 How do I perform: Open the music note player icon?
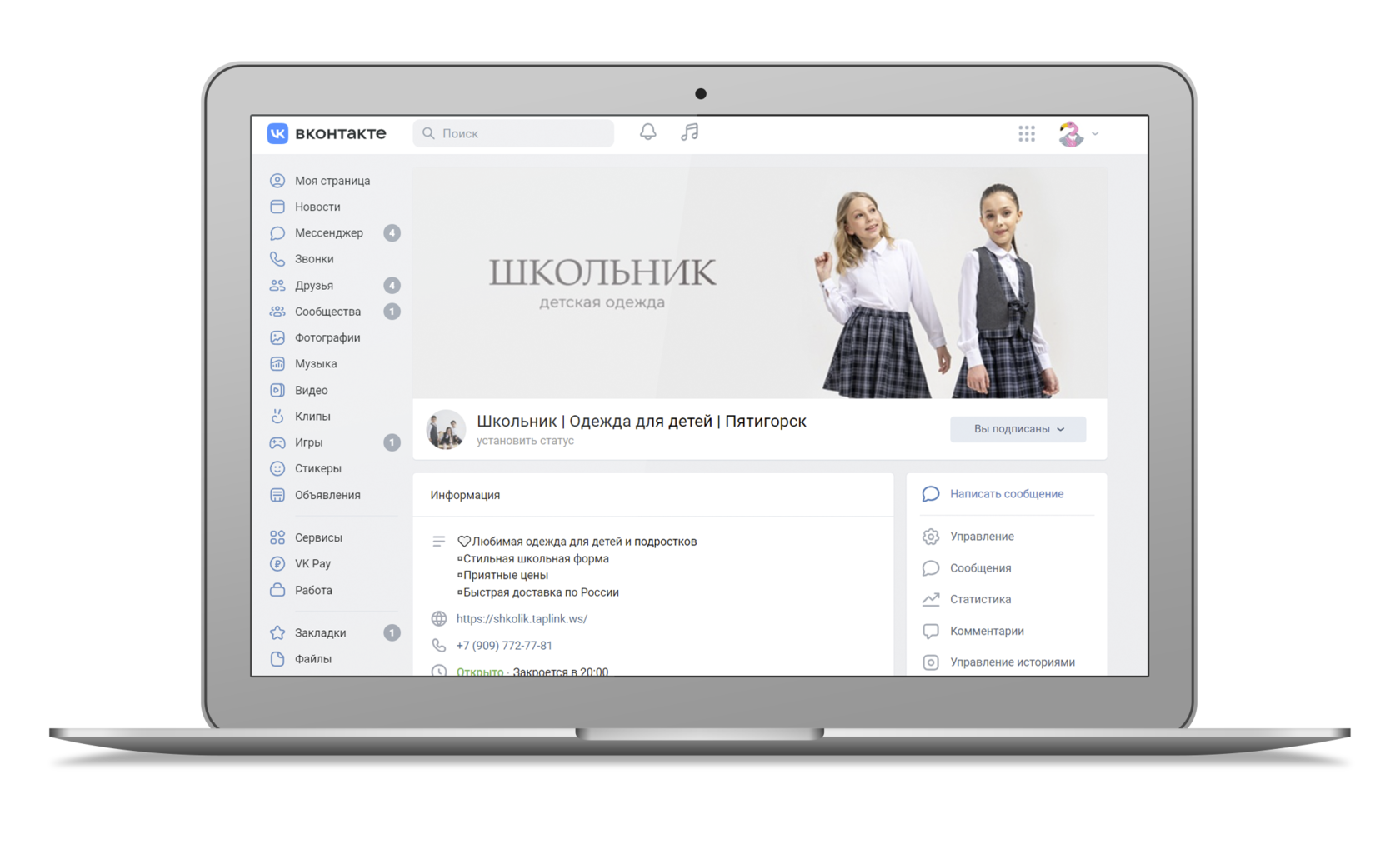[x=689, y=132]
